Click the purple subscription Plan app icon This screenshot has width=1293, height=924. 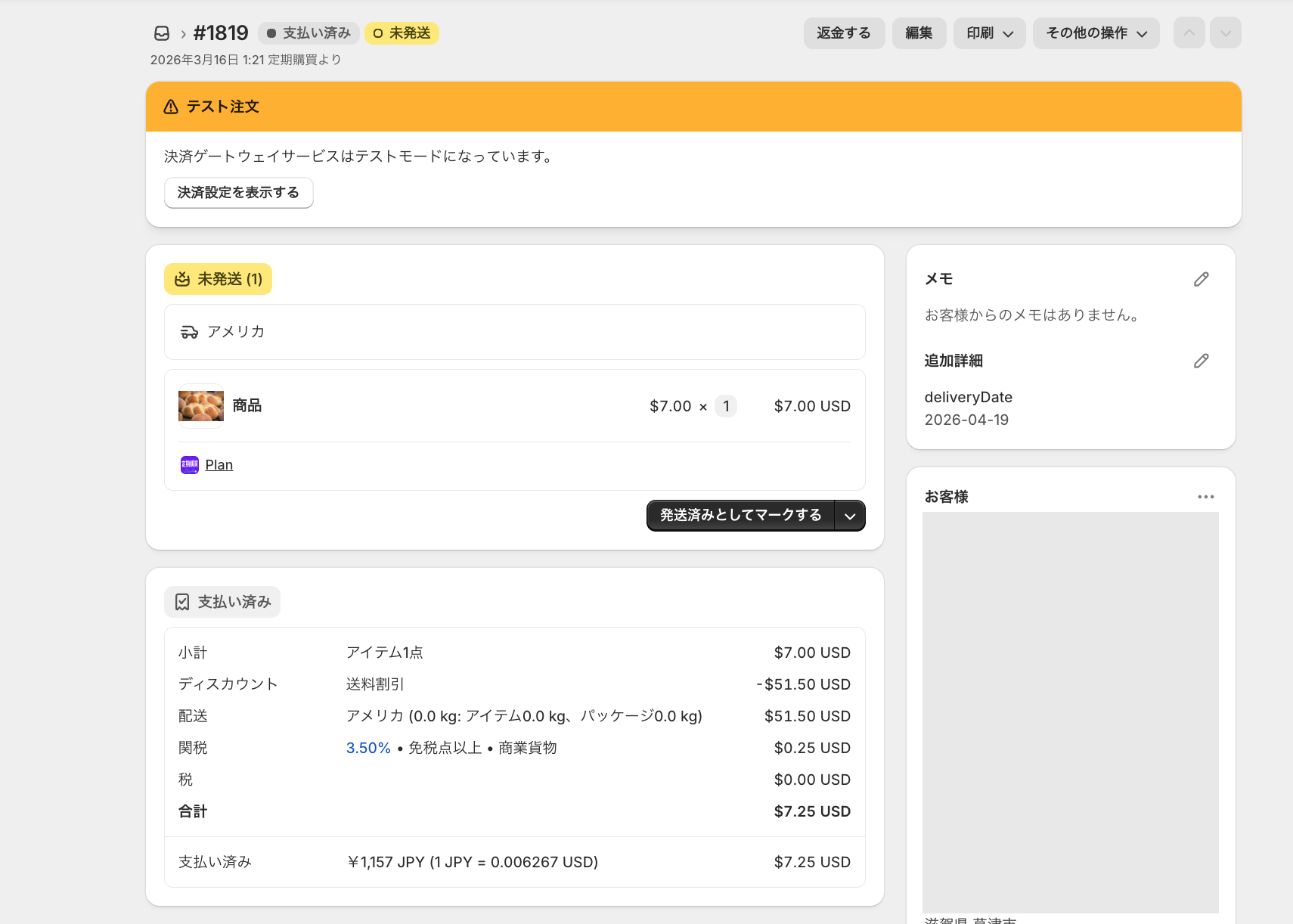click(x=190, y=465)
